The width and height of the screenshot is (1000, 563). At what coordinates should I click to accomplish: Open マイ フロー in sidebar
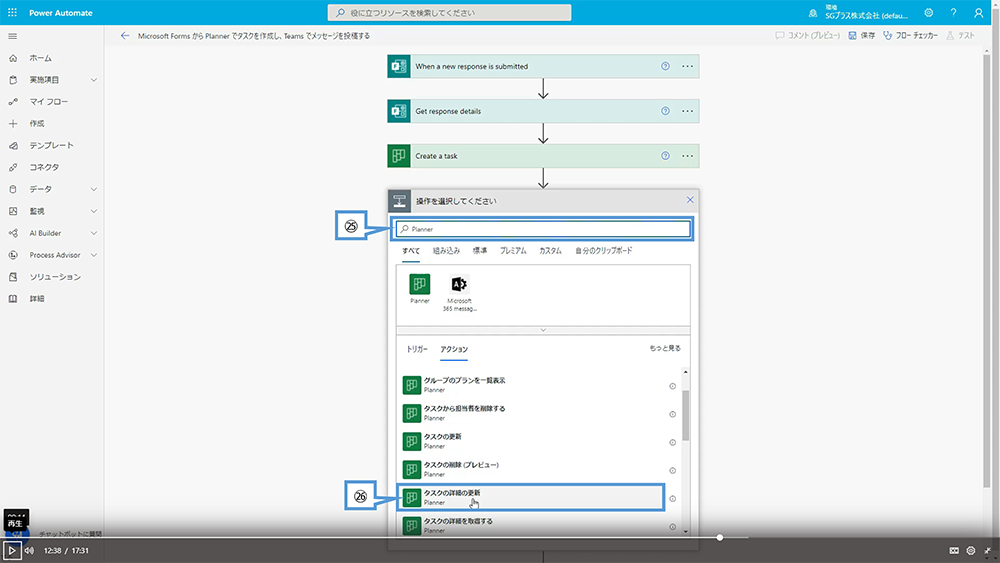tap(48, 101)
